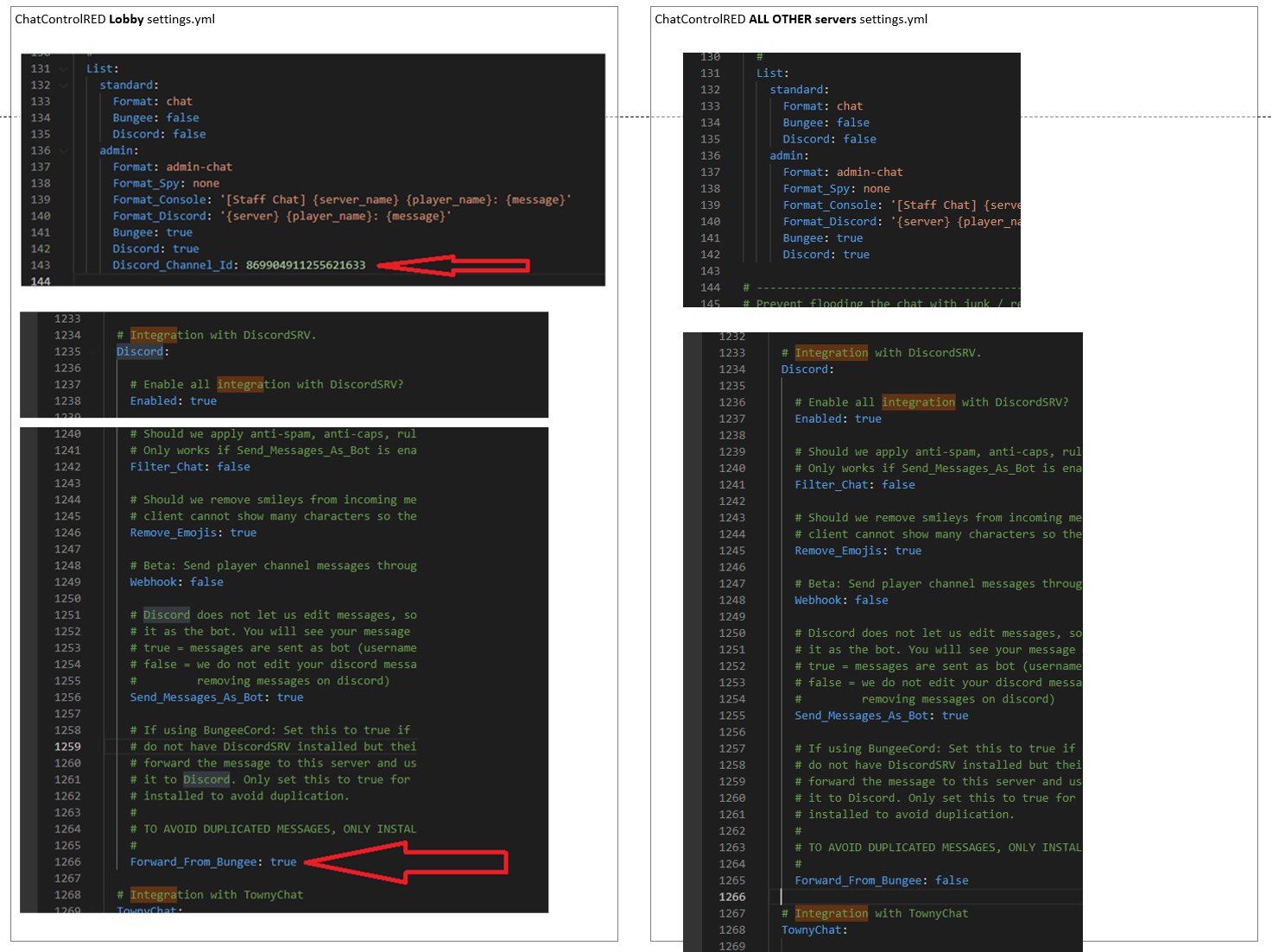This screenshot has width=1272, height=952.
Task: Select the ALL OTHER servers settings.yml title
Action: point(790,19)
